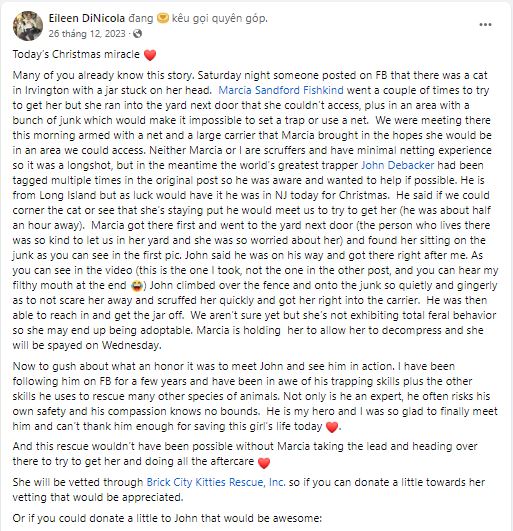Click Eileen DiNicola's profile picture
This screenshot has height=531, width=513.
click(x=28, y=26)
